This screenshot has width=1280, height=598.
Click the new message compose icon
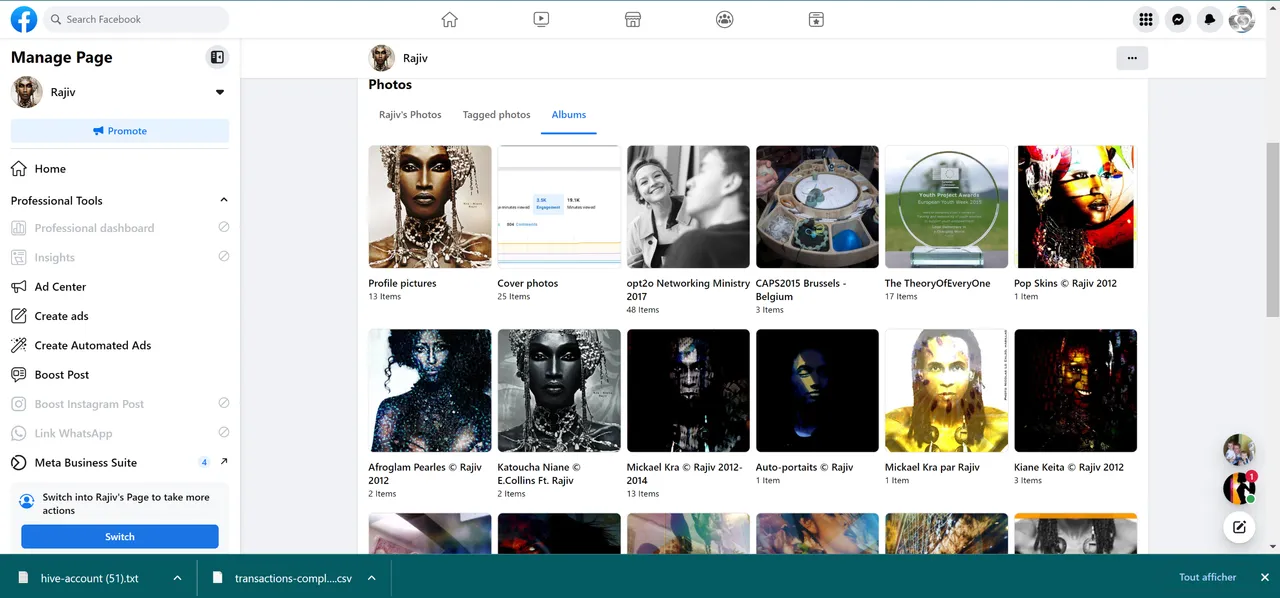click(x=1239, y=527)
